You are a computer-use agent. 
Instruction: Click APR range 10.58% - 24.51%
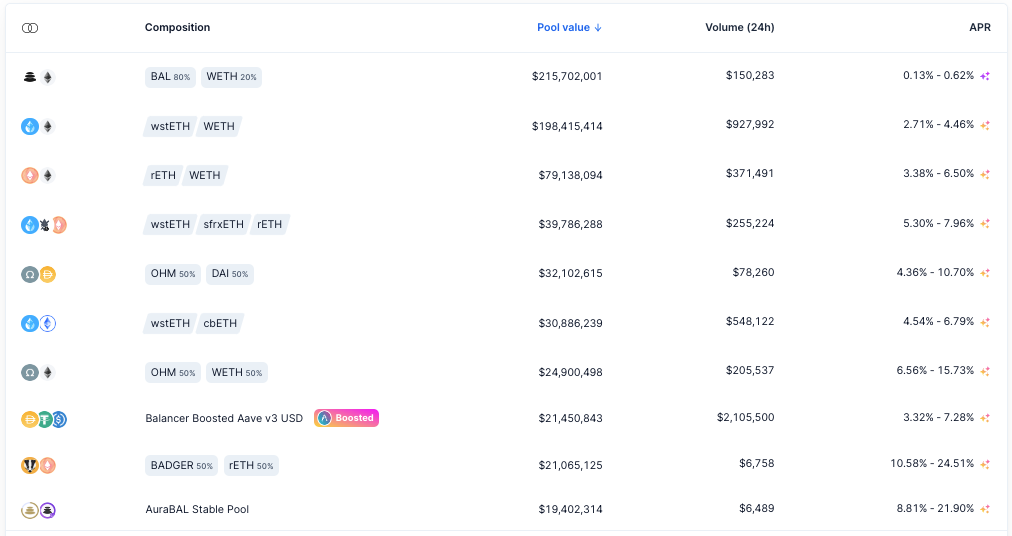coord(932,464)
